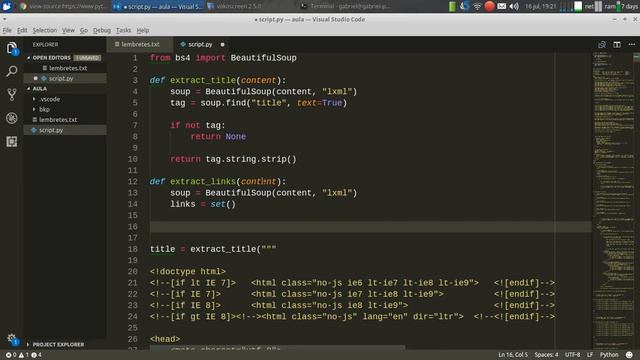This screenshot has height=360, width=640.
Task: Click the 1 Unsaved badge
Action: (x=87, y=58)
